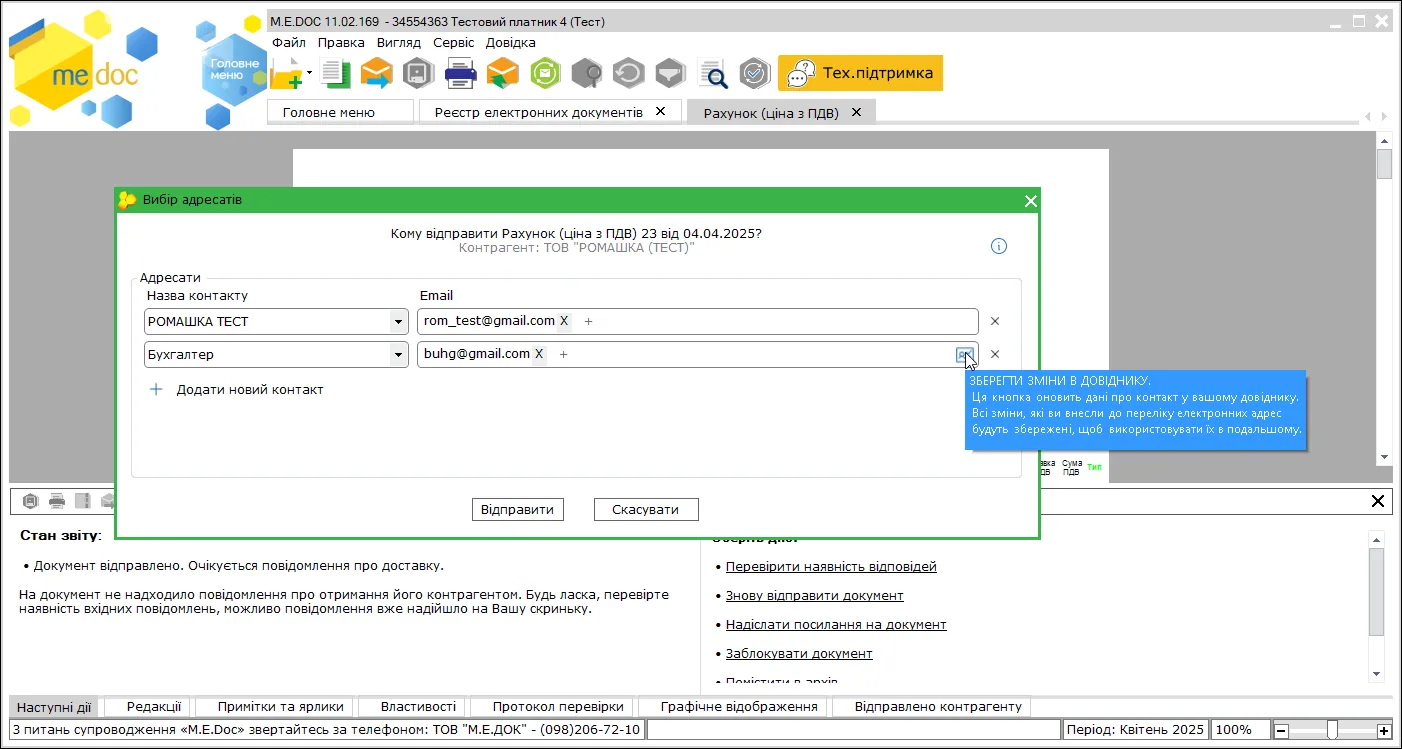
Task: Expand the РОМАШКА ТЕСТ contact dropdown
Action: [x=398, y=322]
